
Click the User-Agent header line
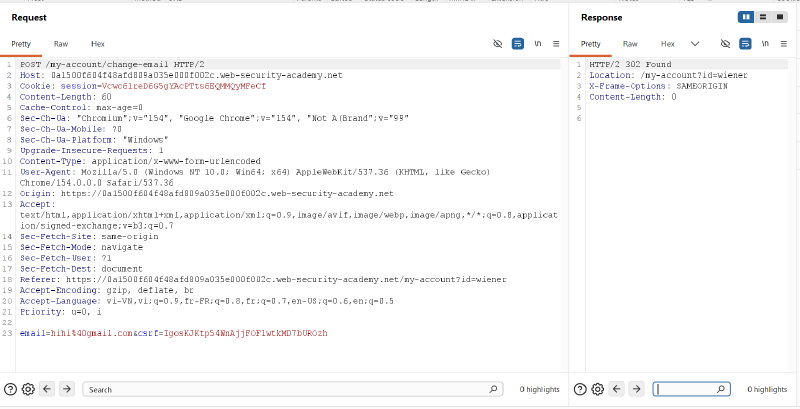255,177
